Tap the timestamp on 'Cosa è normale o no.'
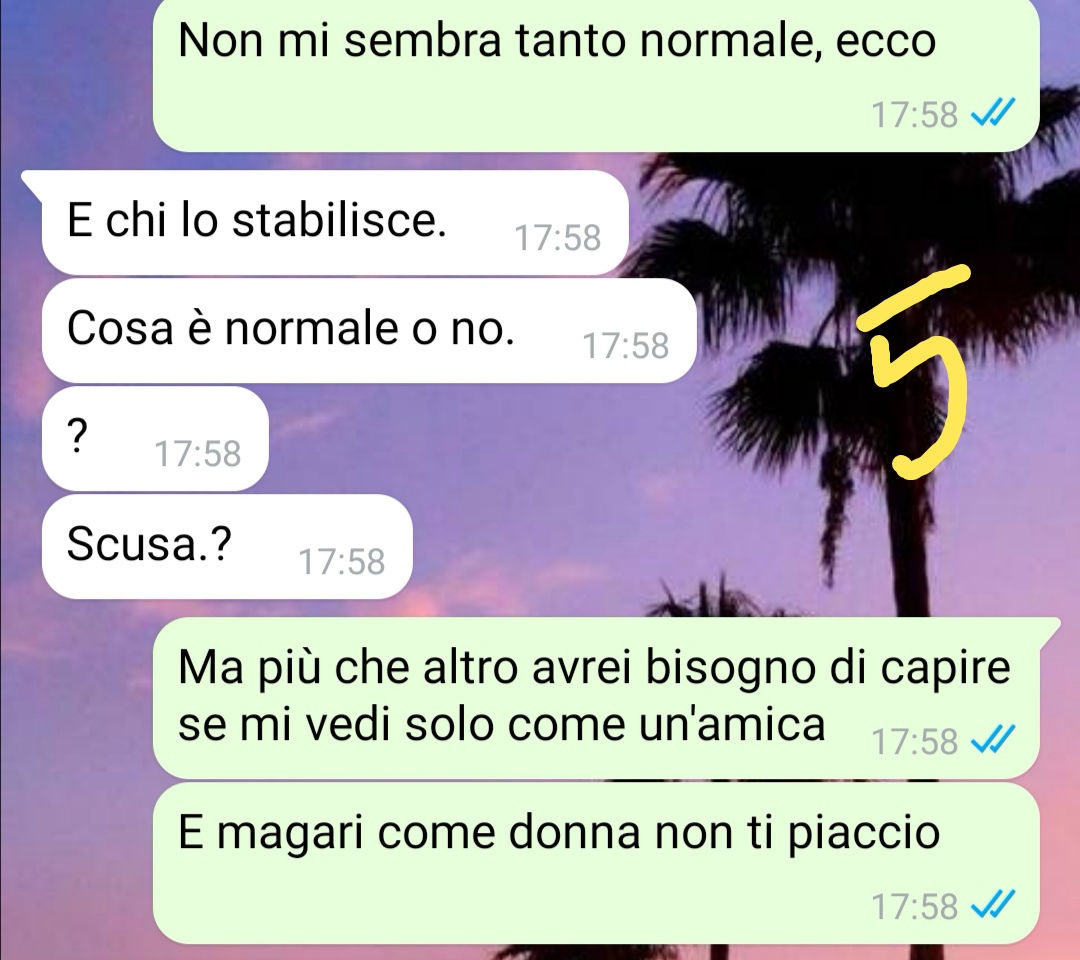 click(x=625, y=346)
